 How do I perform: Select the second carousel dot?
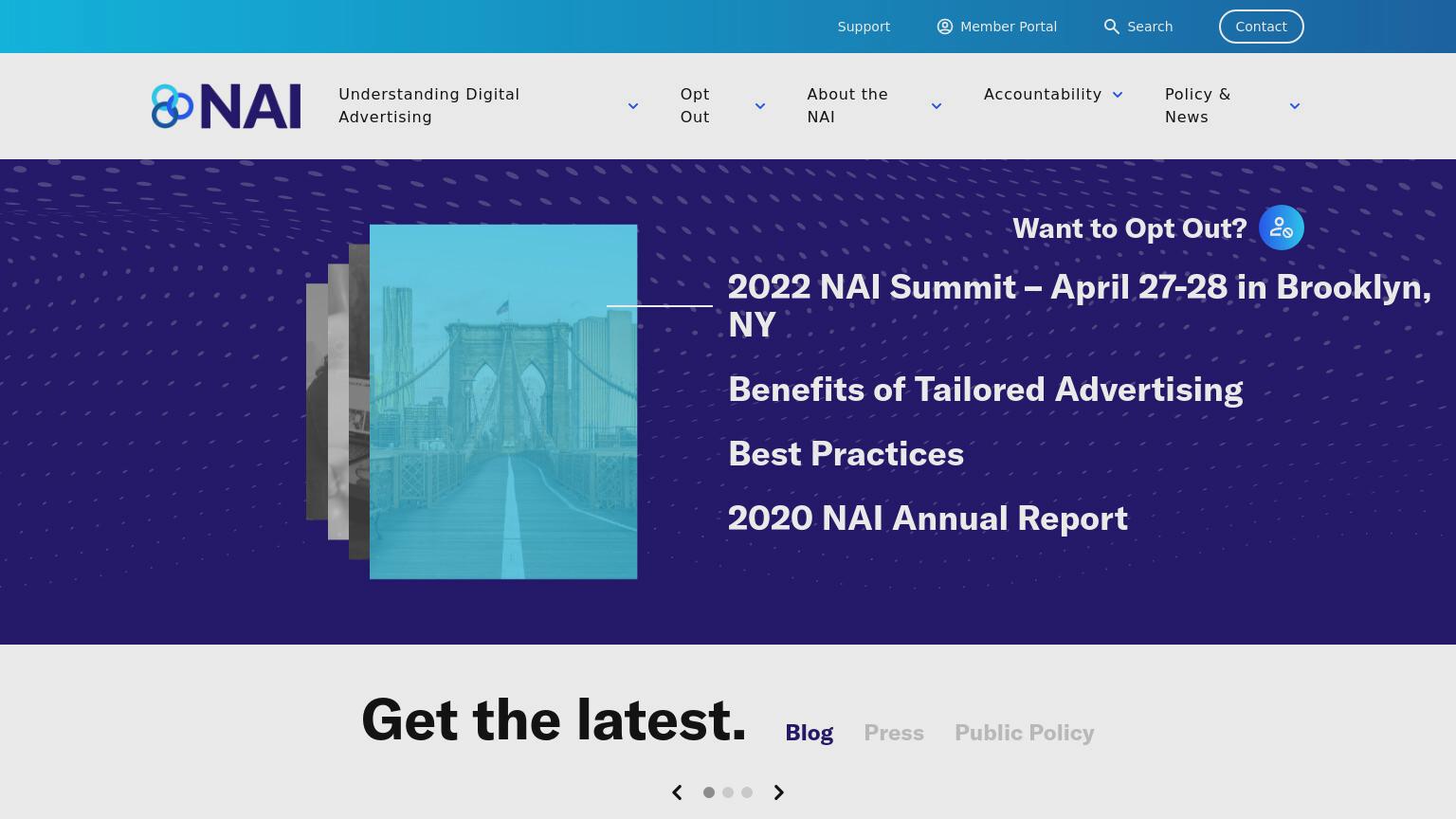click(728, 792)
